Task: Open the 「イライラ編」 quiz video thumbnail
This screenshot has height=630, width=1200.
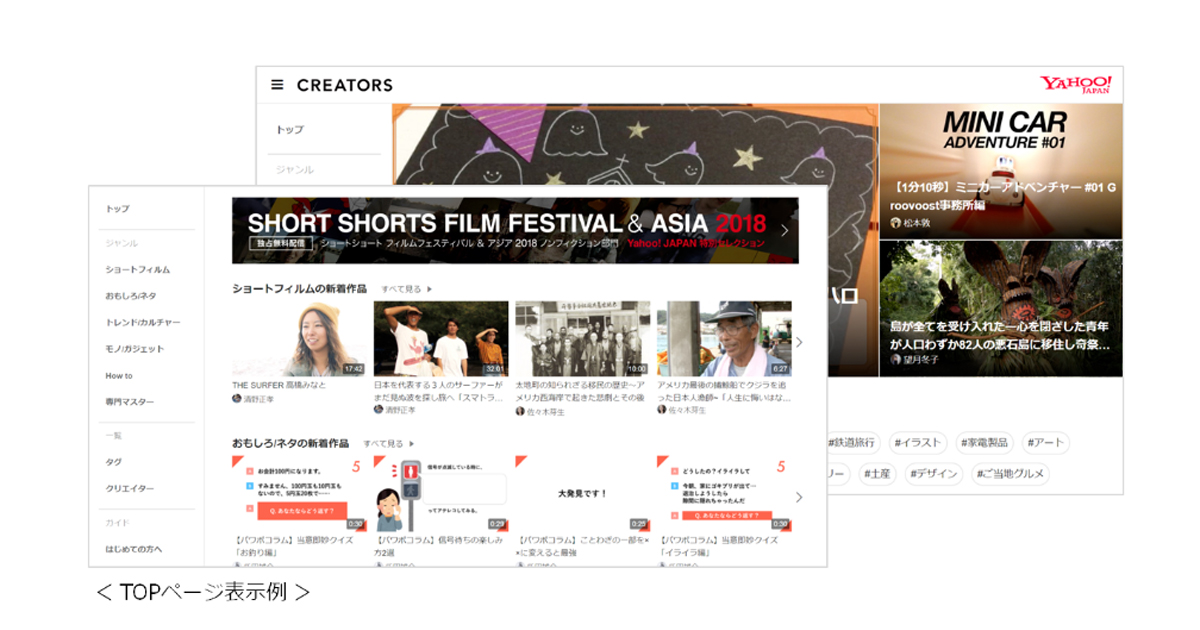Action: coord(724,493)
